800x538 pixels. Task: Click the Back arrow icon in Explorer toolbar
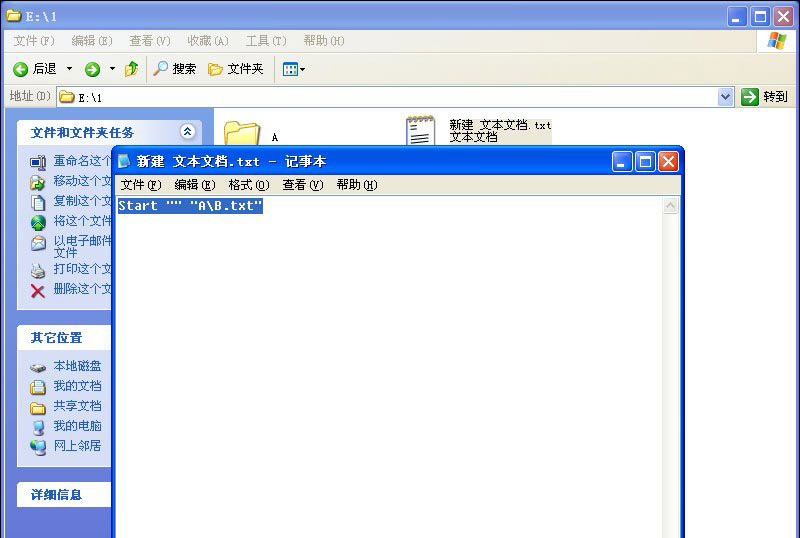point(20,69)
